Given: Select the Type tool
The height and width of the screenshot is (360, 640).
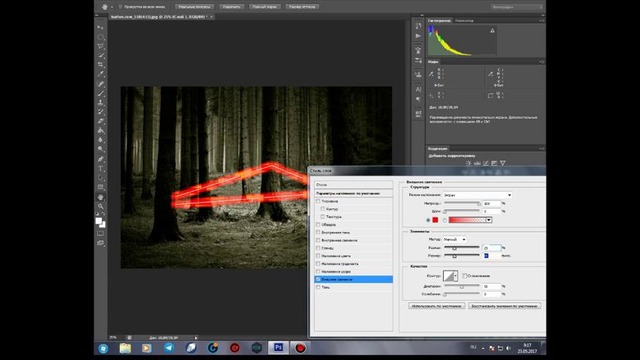Looking at the screenshot, I should click(x=100, y=168).
